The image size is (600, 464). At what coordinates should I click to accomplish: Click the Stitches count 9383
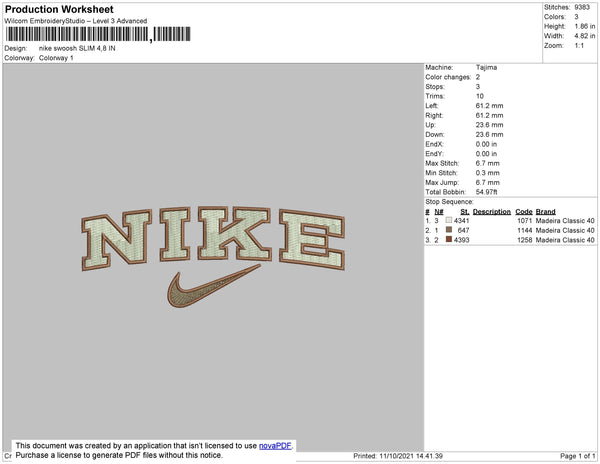click(x=582, y=7)
